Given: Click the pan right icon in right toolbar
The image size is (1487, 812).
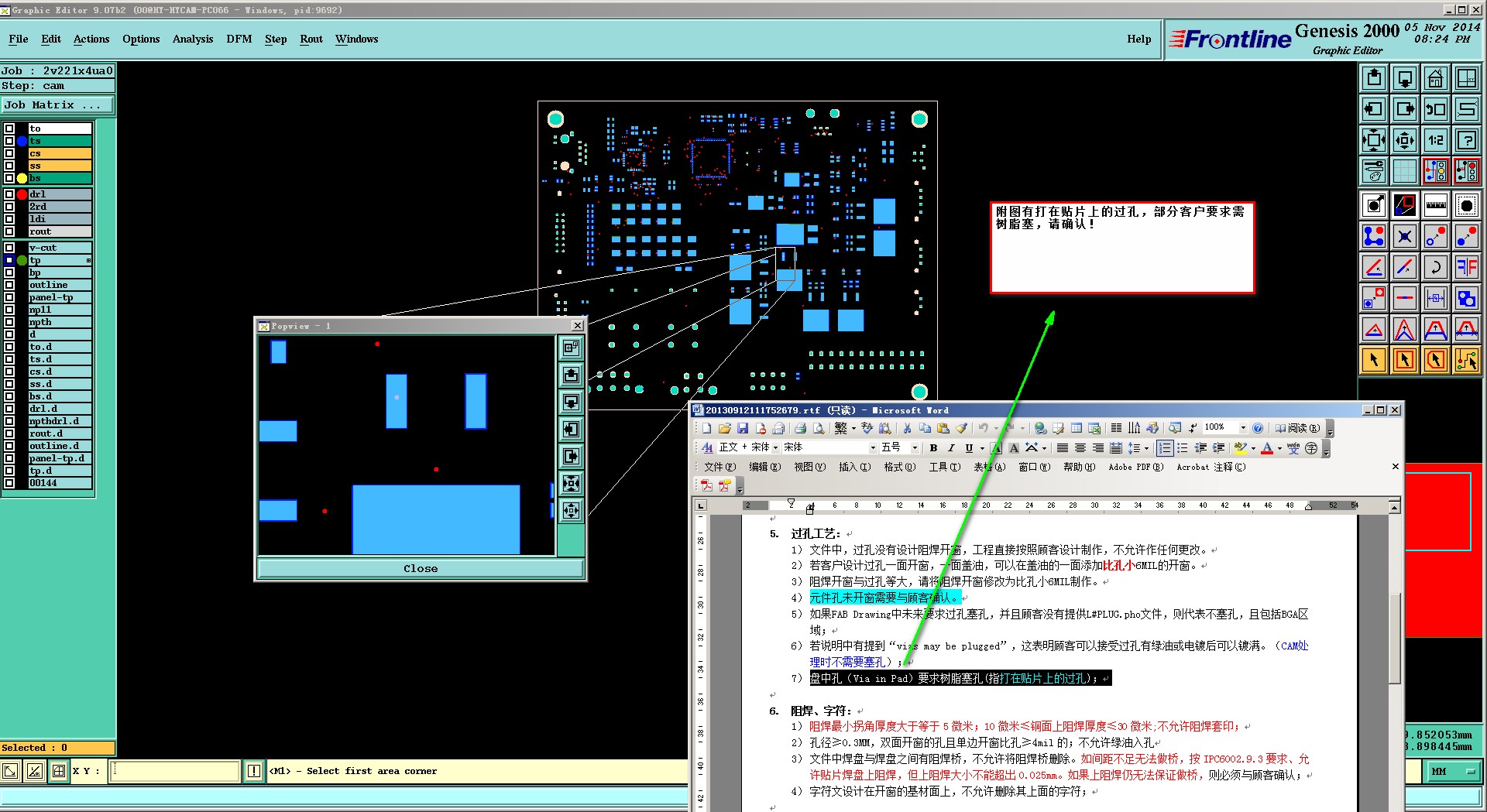Looking at the screenshot, I should (x=1405, y=109).
